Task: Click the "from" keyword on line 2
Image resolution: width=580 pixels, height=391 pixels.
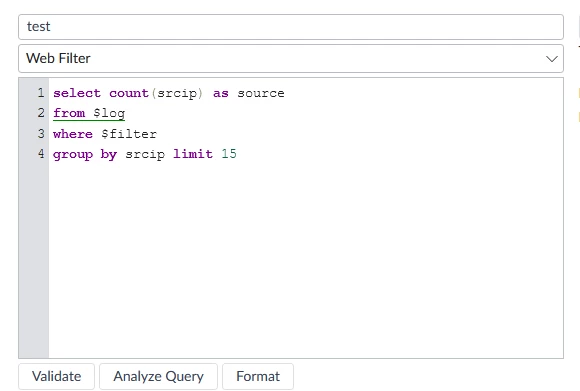Action: (x=69, y=113)
